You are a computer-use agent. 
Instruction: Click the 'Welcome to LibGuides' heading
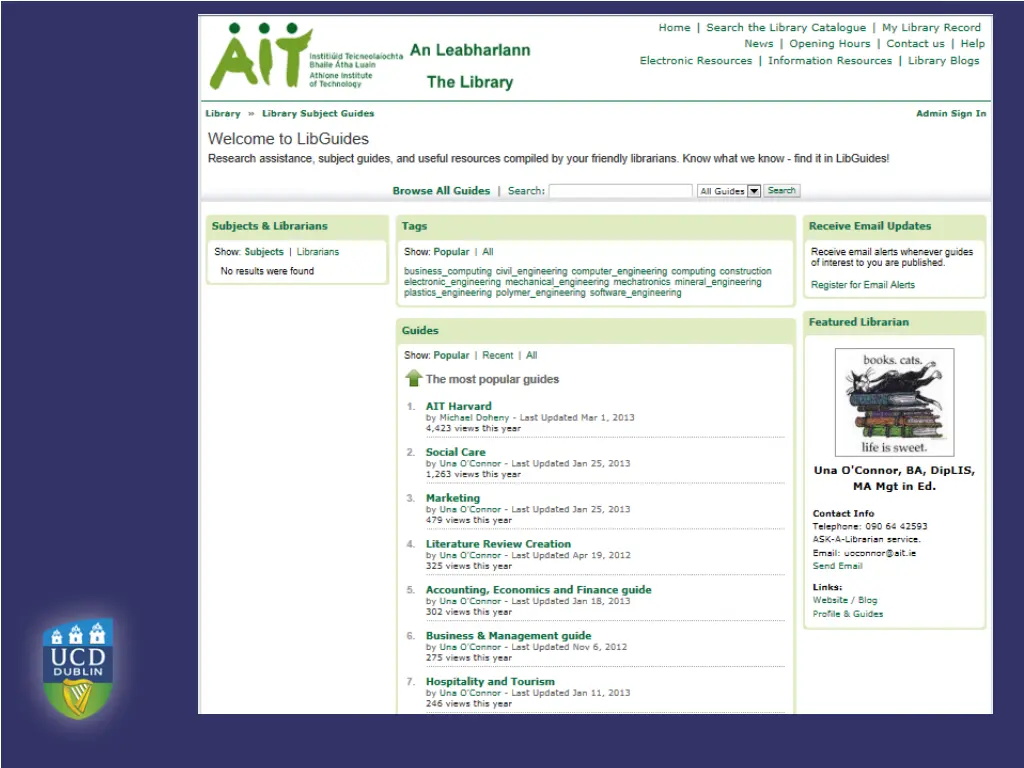click(288, 138)
